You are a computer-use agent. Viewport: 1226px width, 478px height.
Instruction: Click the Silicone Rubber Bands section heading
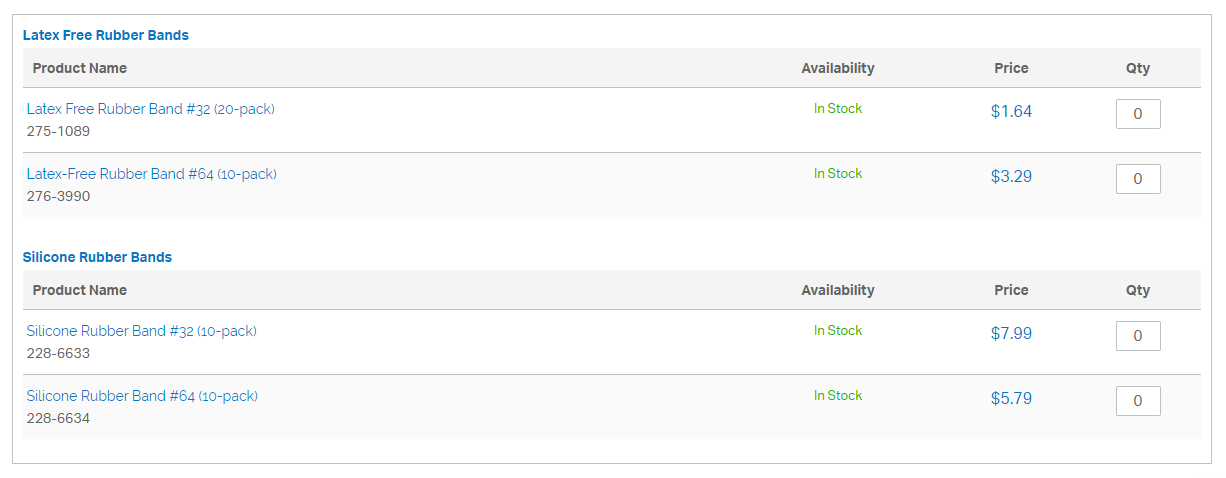(x=97, y=257)
